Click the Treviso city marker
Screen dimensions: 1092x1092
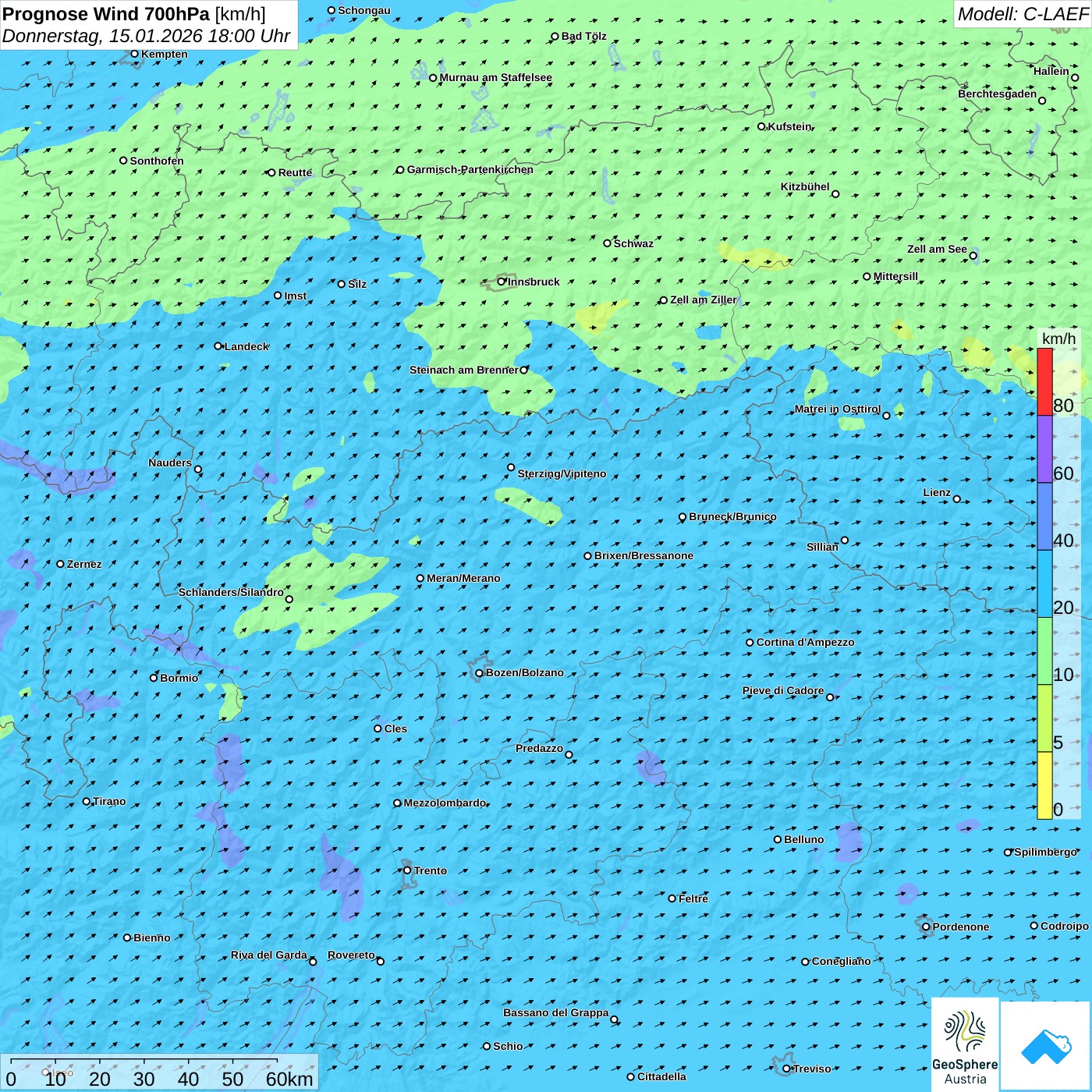pos(786,1069)
